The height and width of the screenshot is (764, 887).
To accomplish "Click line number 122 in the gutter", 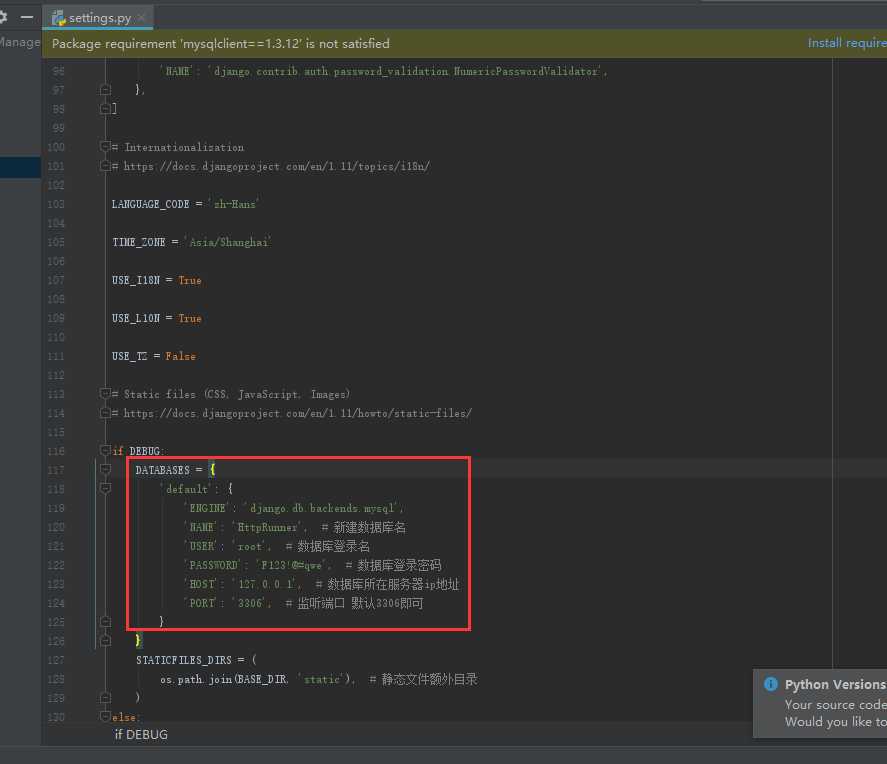I will pos(56,566).
